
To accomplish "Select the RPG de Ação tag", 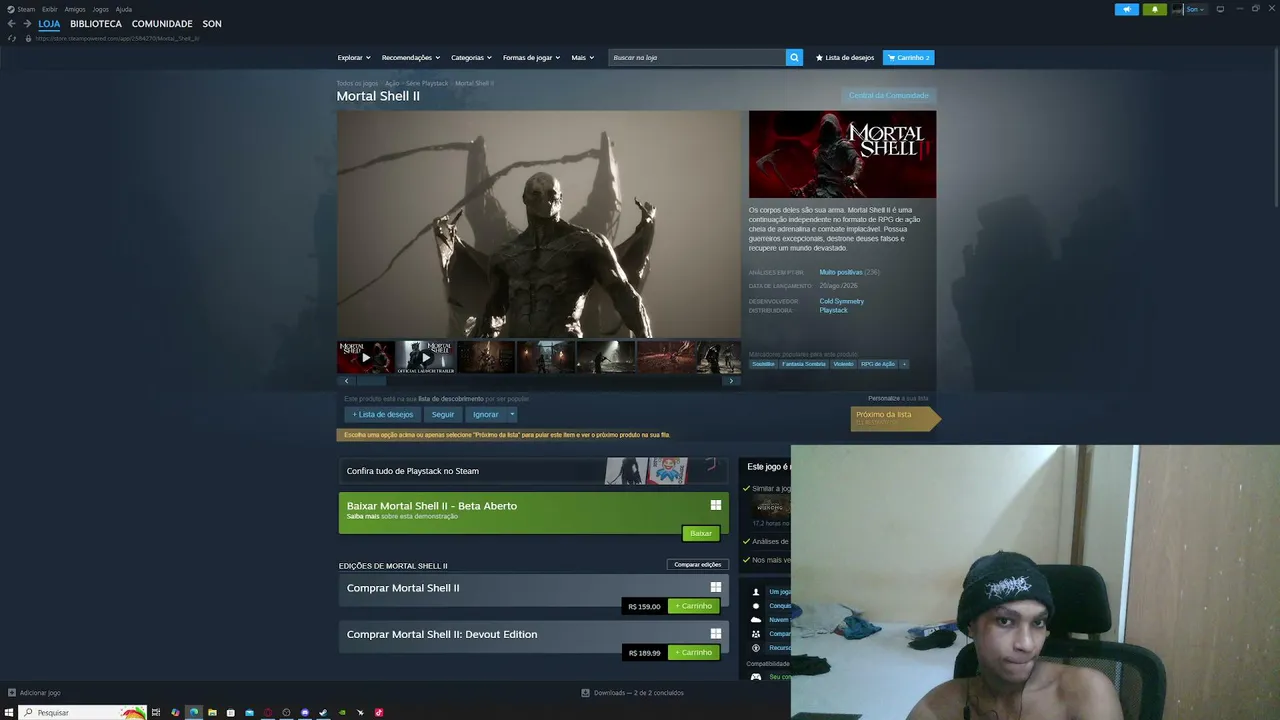I will click(878, 364).
